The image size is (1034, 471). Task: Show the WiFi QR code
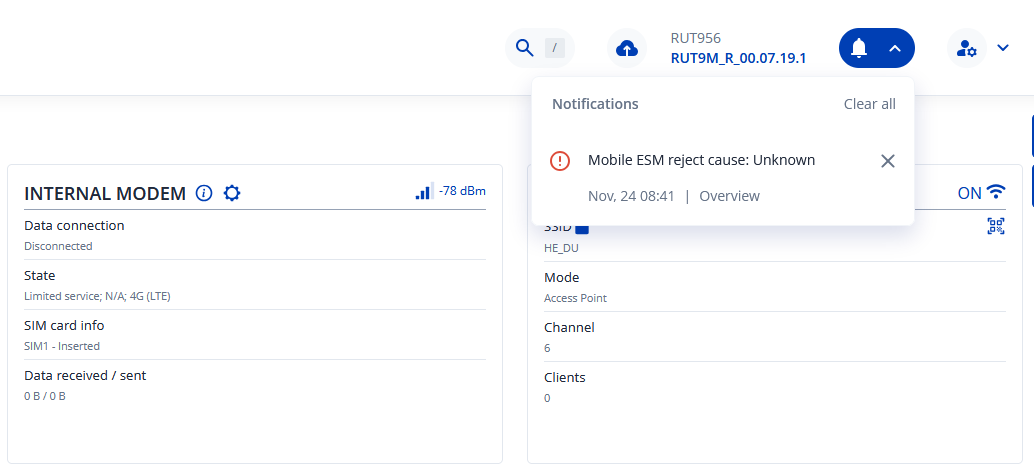[995, 226]
